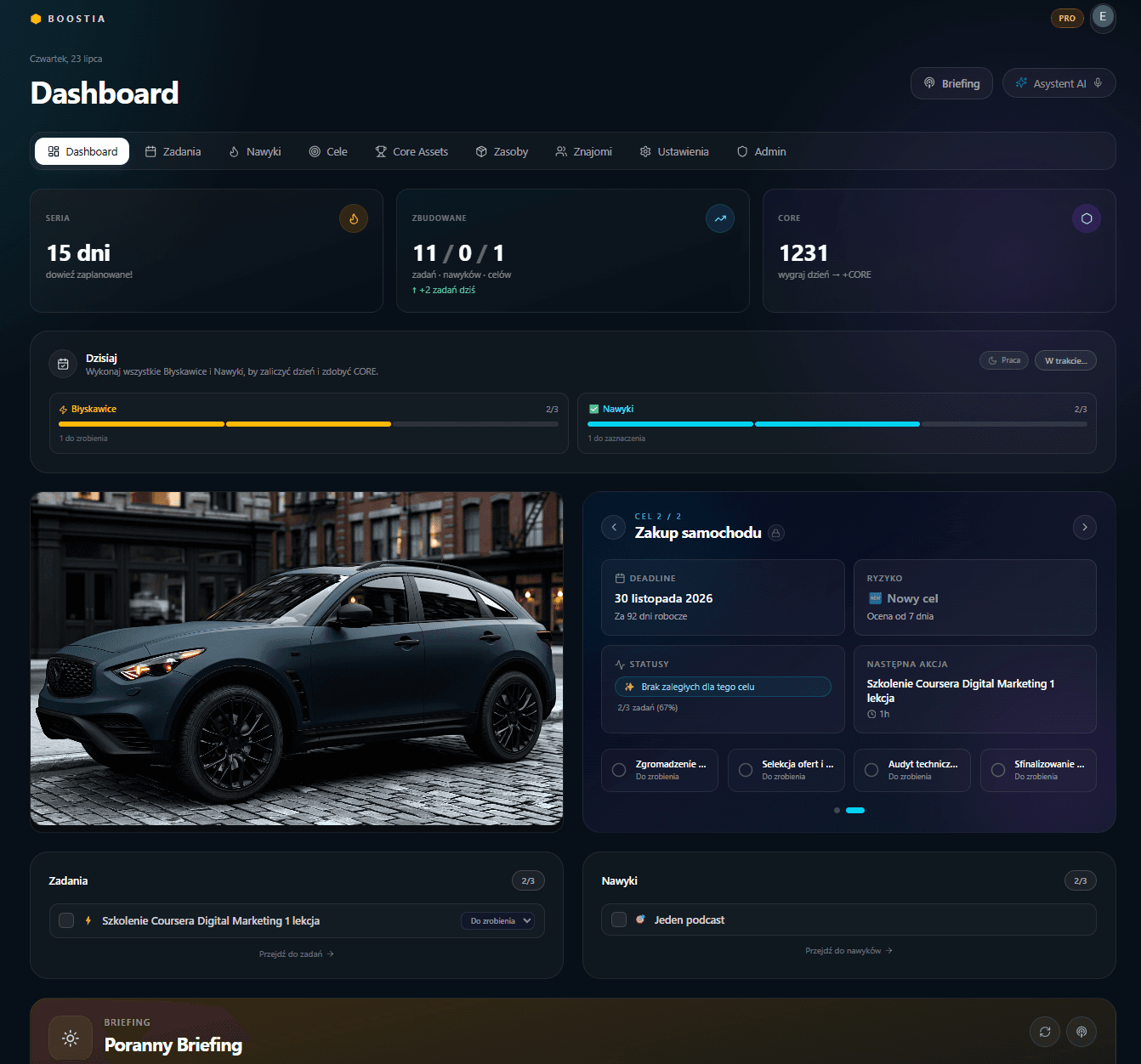This screenshot has width=1141, height=1064.
Task: Click the broadcast icon in Poranny Briefing
Action: [x=1081, y=1032]
